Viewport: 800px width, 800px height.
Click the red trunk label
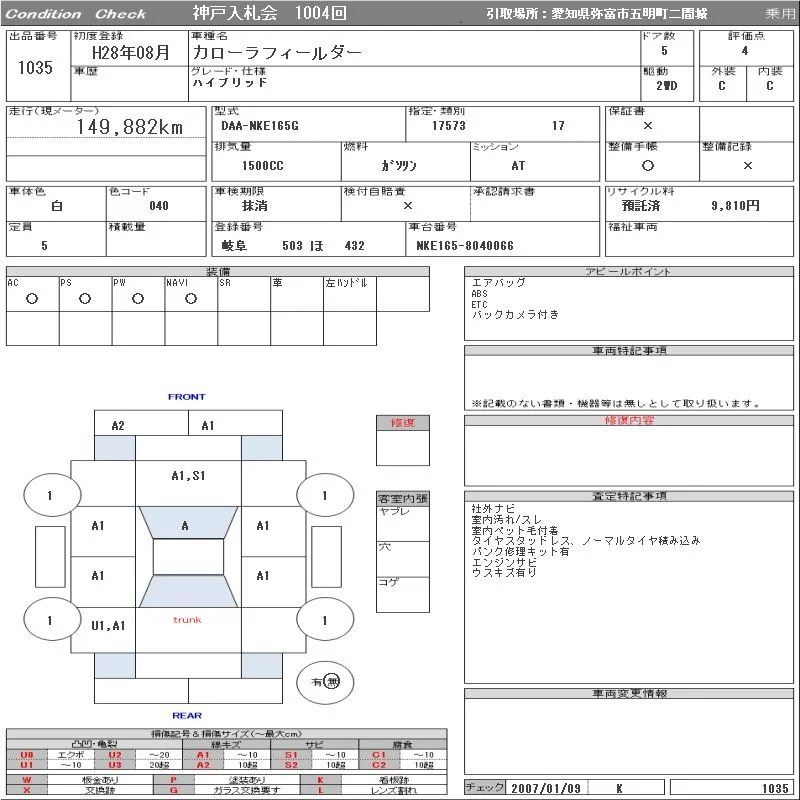(187, 620)
